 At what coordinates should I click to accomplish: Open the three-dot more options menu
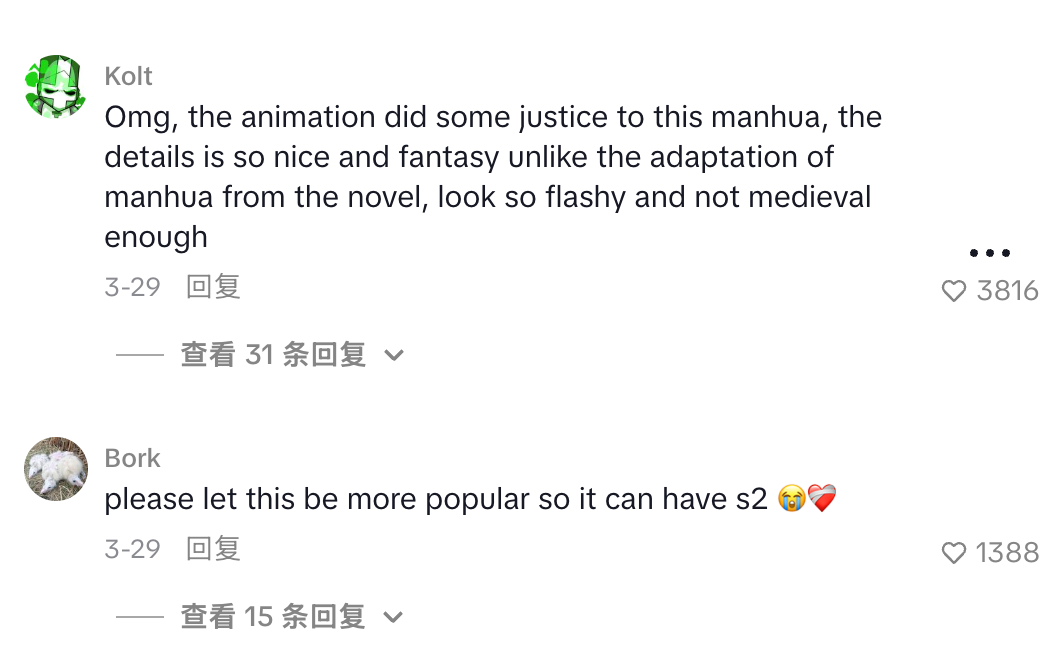(989, 253)
